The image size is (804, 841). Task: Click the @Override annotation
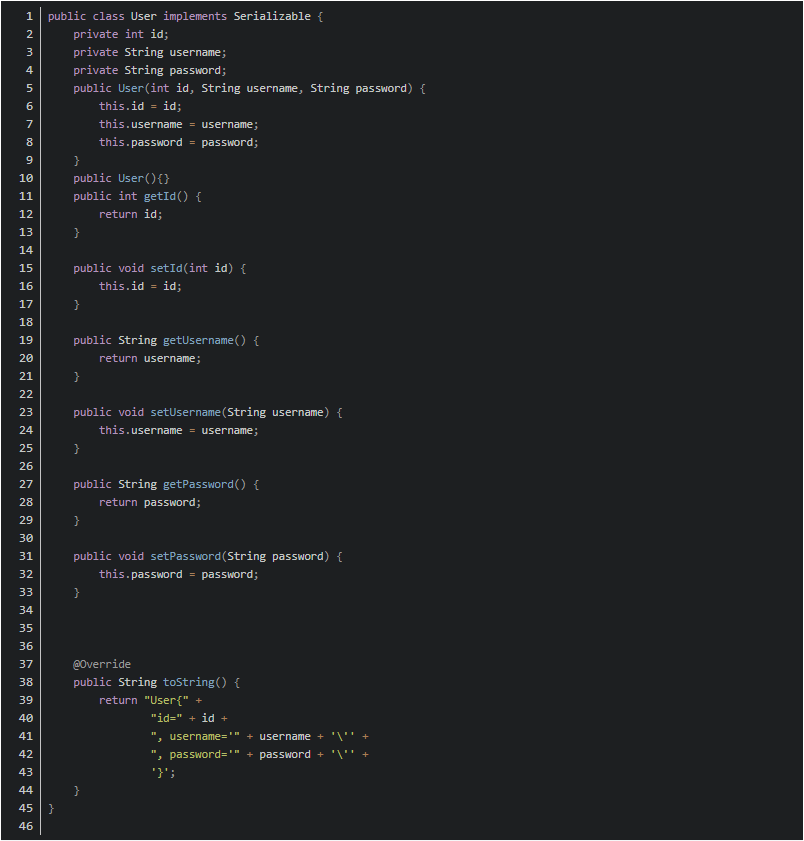pyautogui.click(x=102, y=664)
